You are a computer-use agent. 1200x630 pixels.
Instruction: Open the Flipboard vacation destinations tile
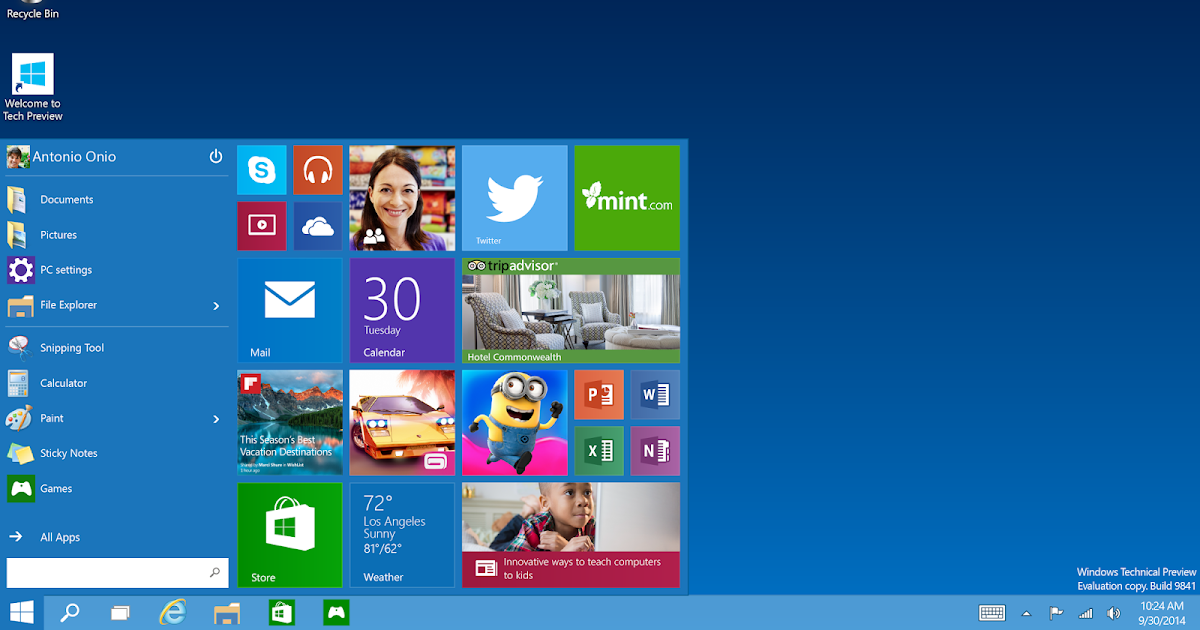point(290,422)
